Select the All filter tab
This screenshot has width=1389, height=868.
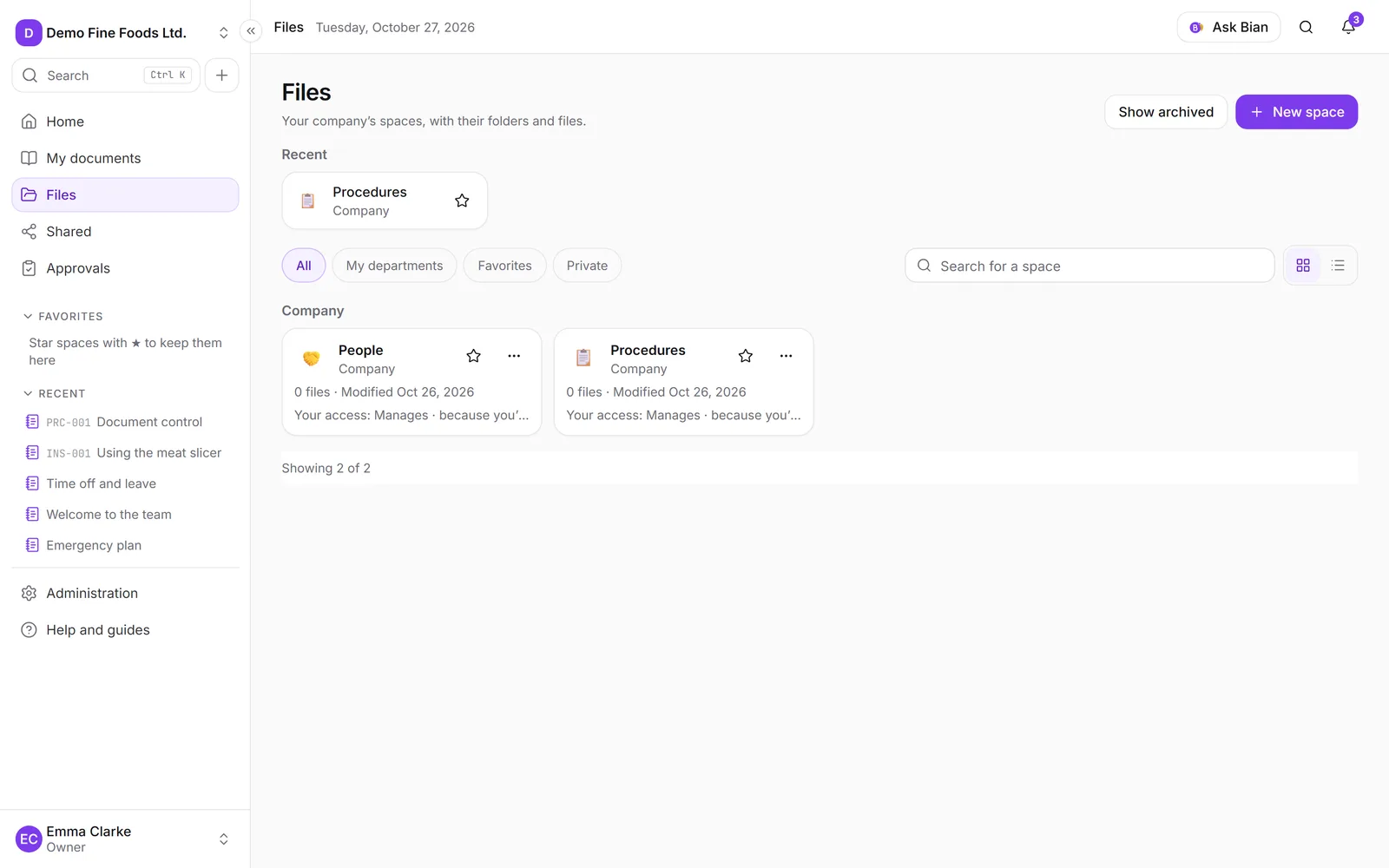[x=304, y=266]
